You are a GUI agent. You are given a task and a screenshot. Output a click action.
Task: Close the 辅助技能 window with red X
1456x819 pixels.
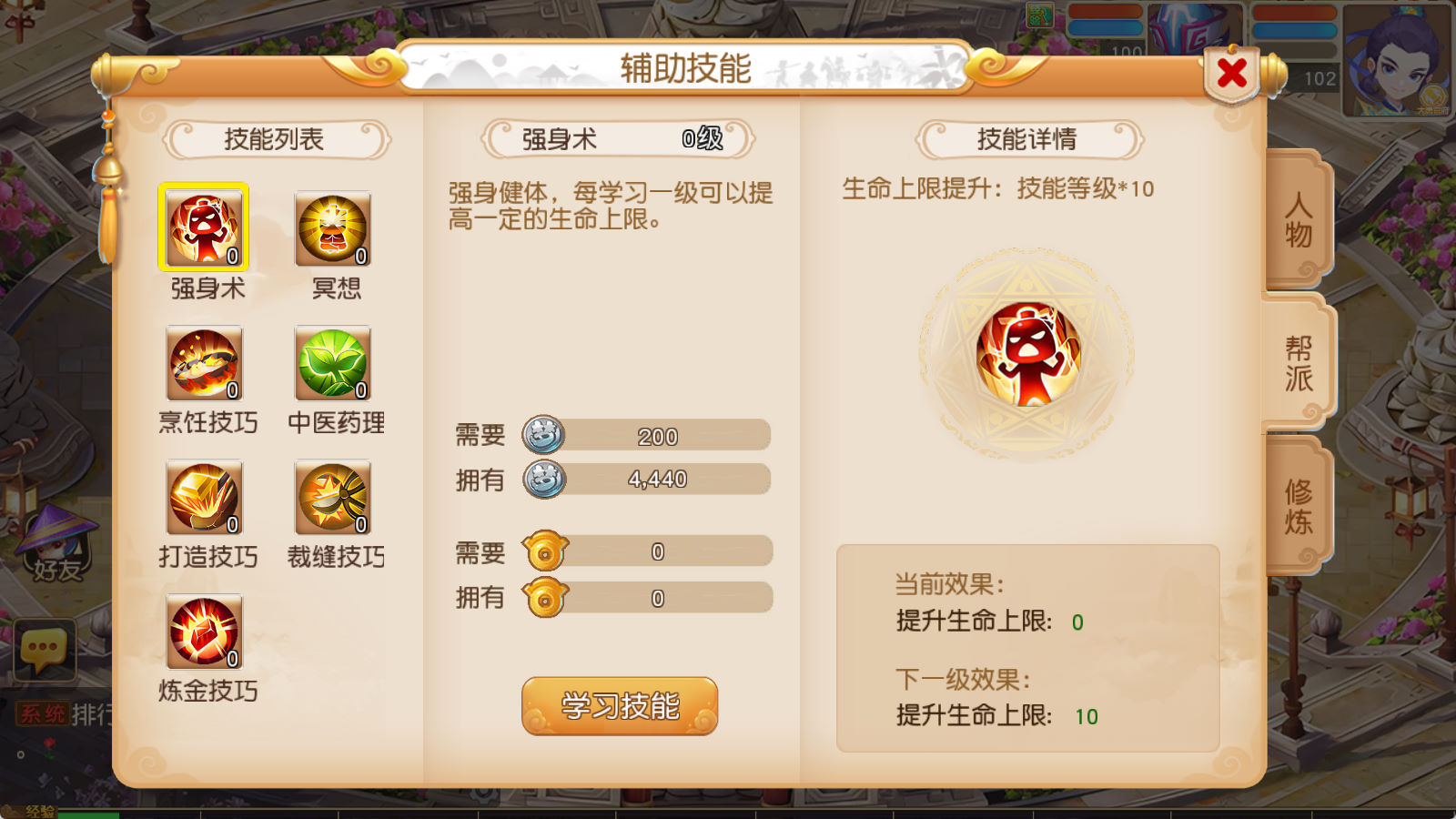pyautogui.click(x=1232, y=73)
